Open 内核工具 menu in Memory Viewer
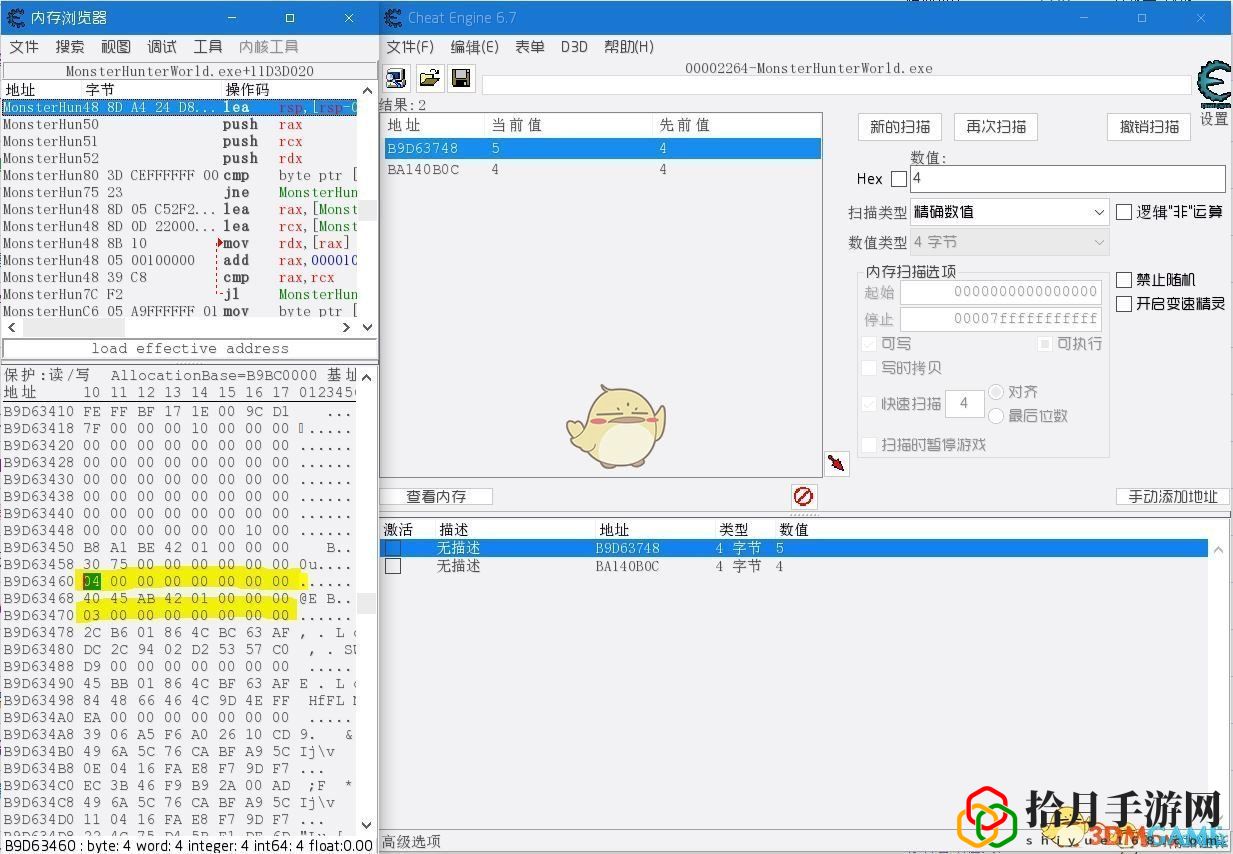The image size is (1233, 854). click(269, 47)
